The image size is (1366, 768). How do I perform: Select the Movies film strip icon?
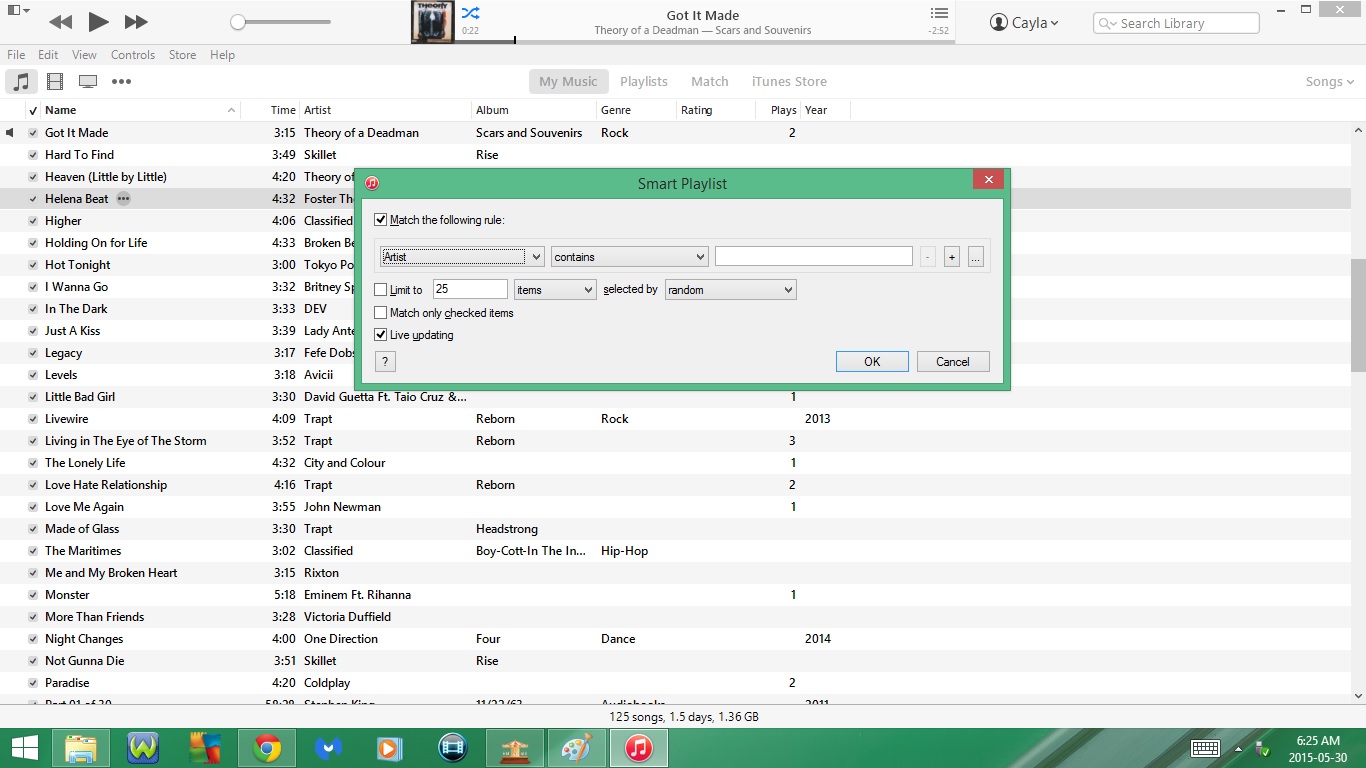[55, 82]
